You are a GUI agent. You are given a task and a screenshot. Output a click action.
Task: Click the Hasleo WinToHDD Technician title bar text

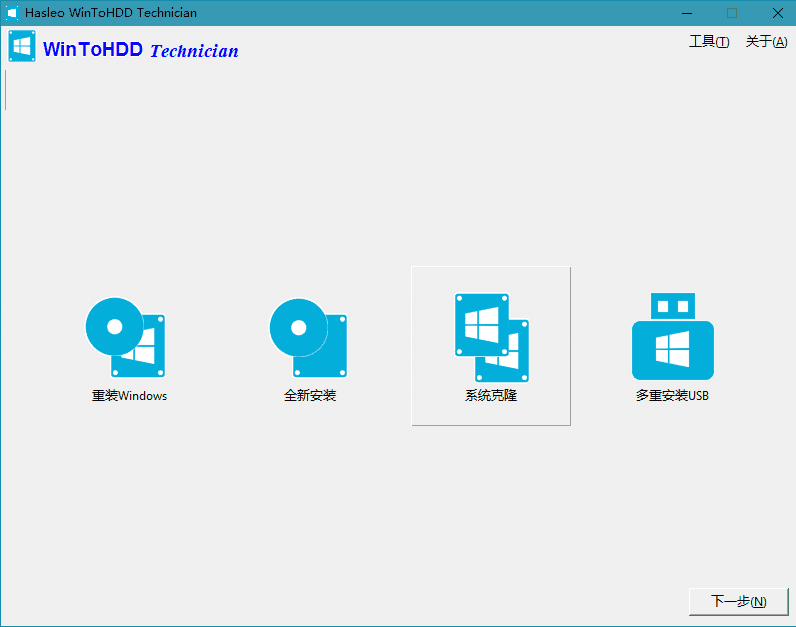pyautogui.click(x=110, y=13)
